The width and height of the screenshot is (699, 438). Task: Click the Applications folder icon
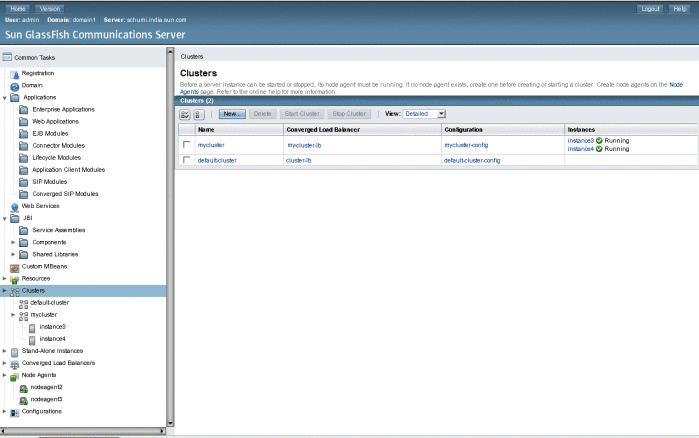pyautogui.click(x=15, y=98)
